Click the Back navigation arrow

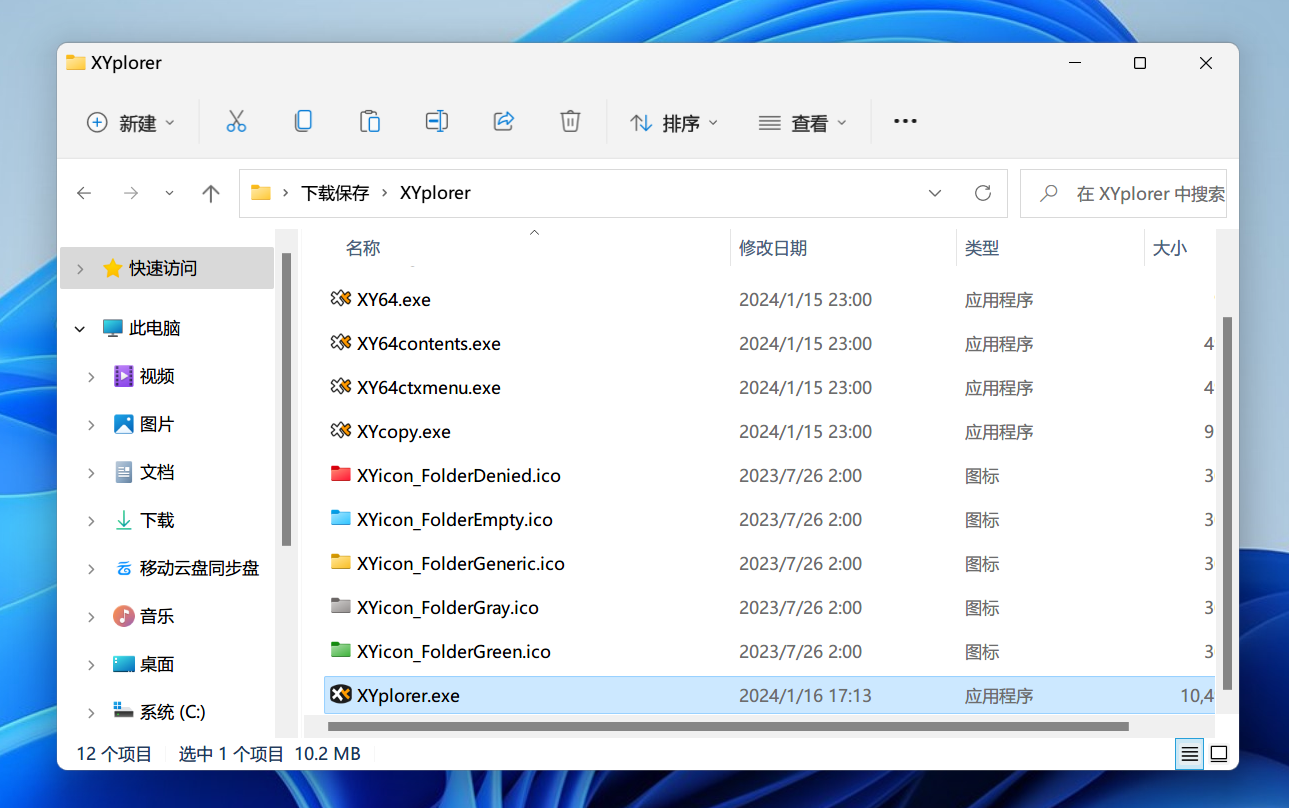(x=85, y=193)
